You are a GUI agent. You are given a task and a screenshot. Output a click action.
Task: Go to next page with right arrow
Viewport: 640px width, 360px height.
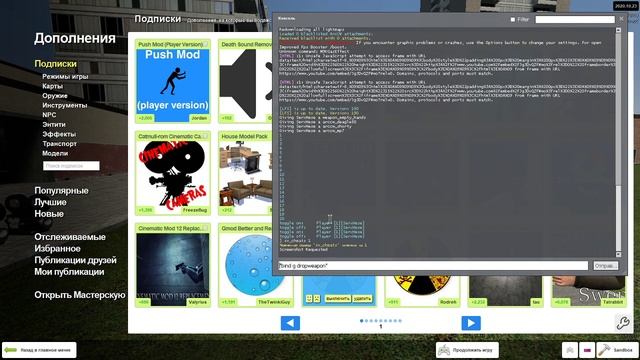click(x=471, y=323)
